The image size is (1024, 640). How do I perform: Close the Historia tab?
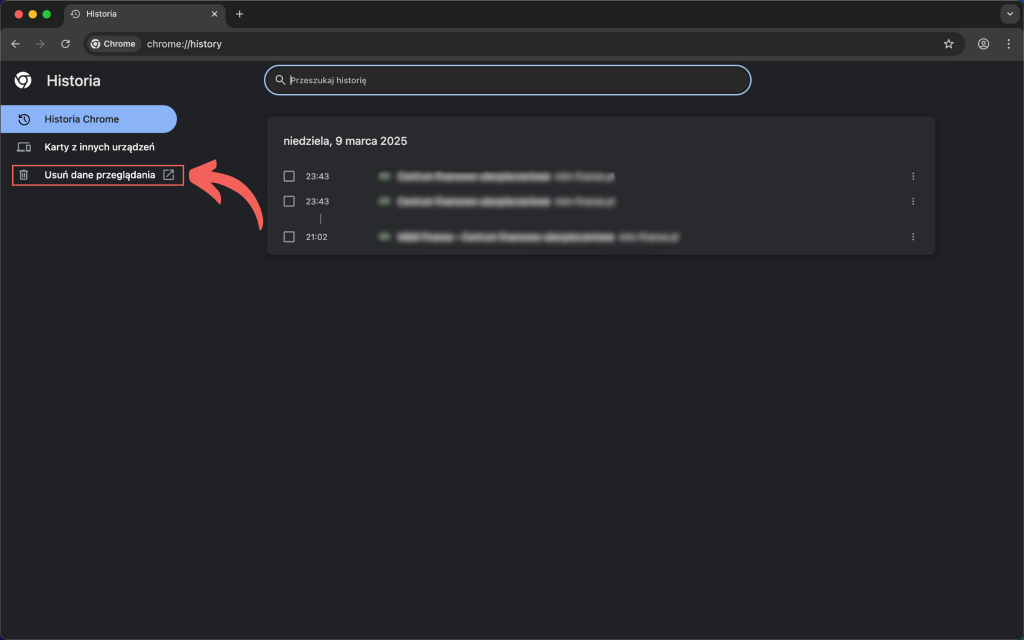(x=214, y=14)
